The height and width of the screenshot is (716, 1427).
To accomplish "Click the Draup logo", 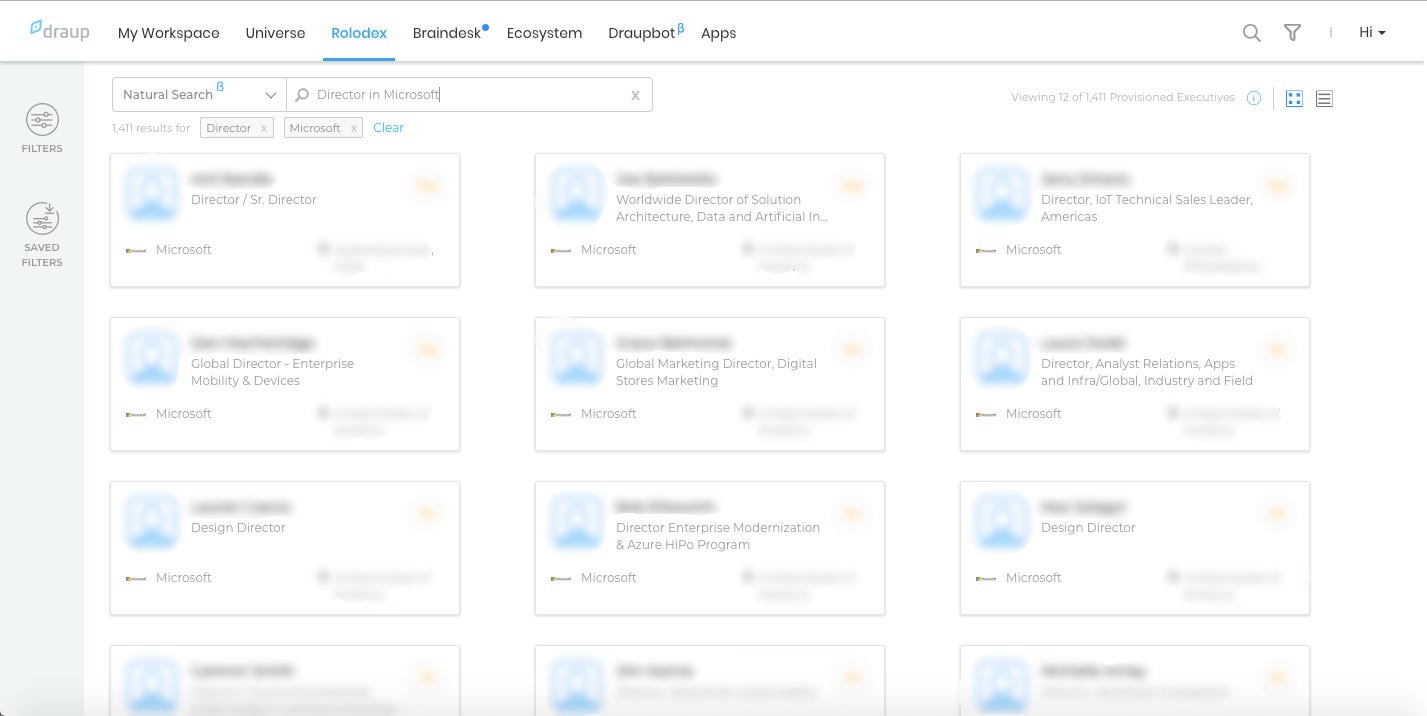I will [x=59, y=31].
